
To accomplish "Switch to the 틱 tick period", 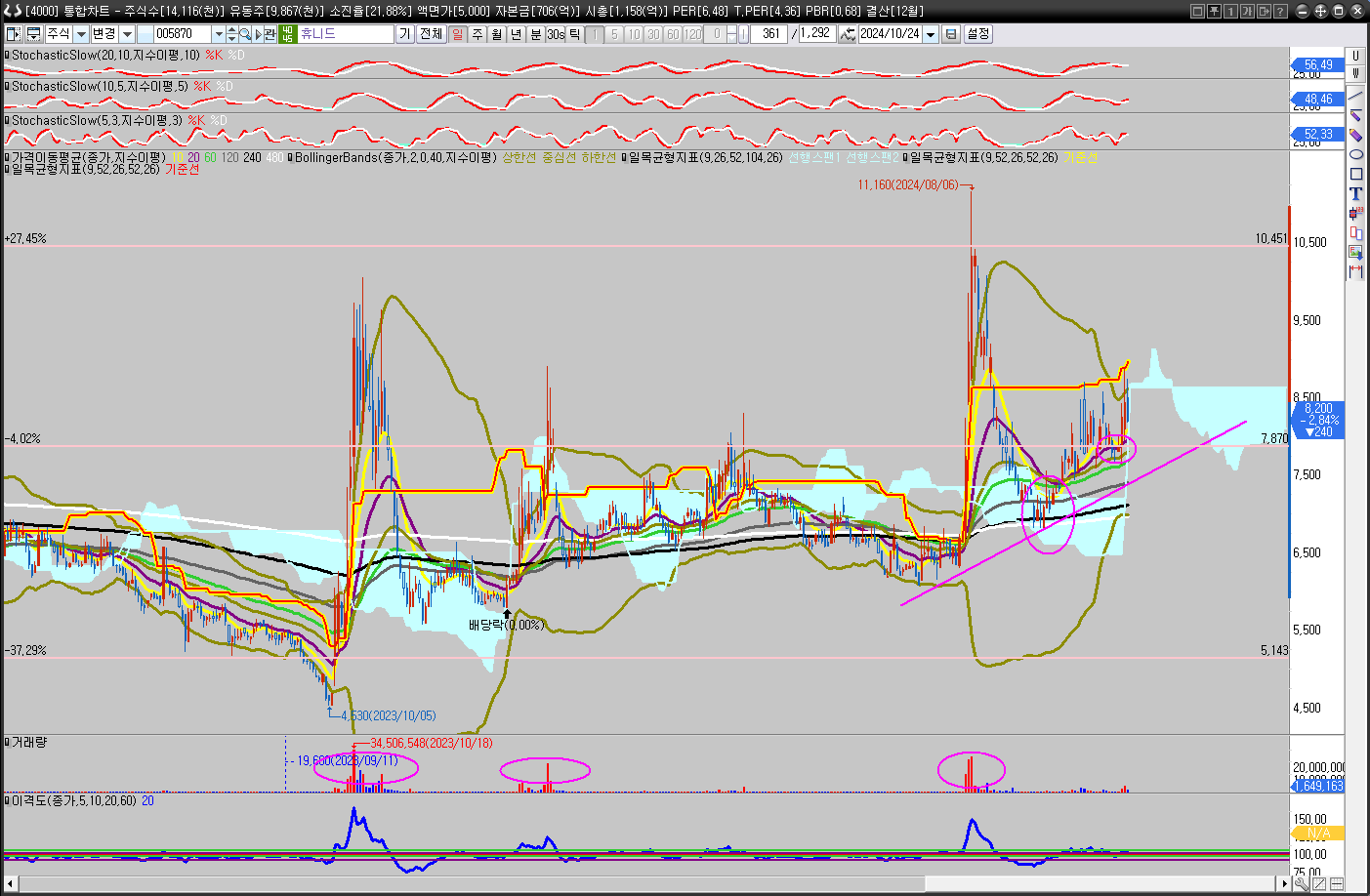I will coord(575,34).
